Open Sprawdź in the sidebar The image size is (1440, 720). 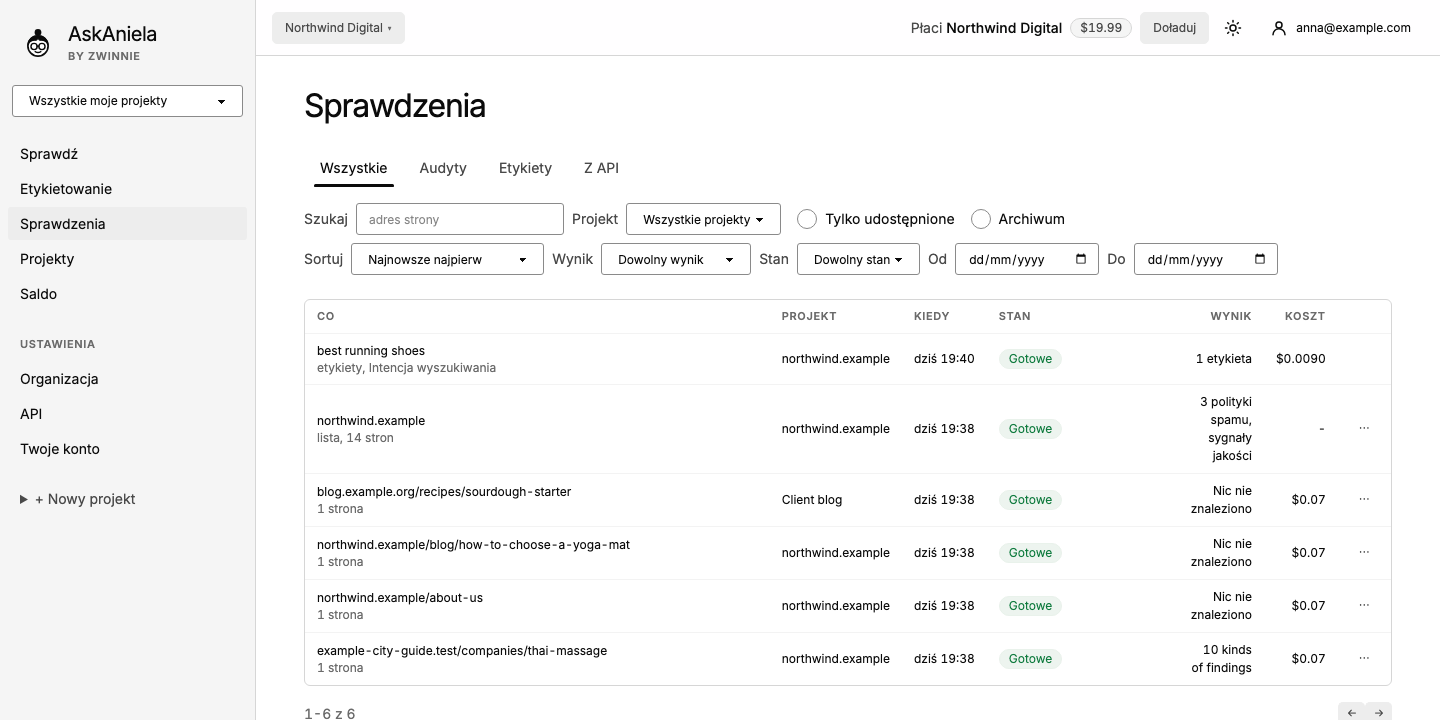(127, 154)
